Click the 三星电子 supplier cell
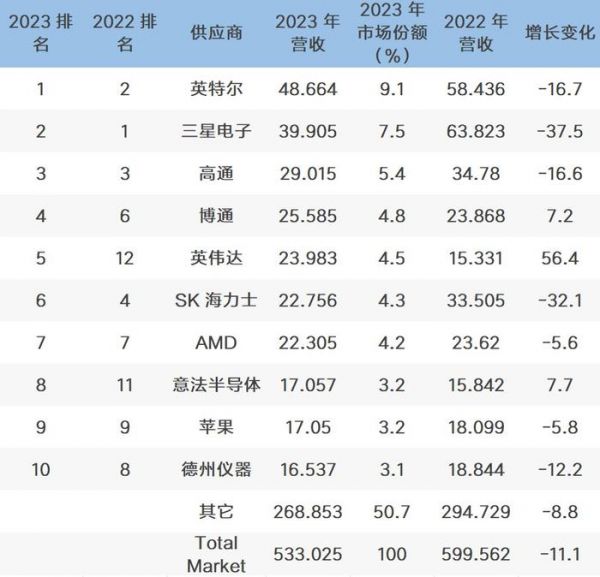The image size is (600, 577). (218, 131)
